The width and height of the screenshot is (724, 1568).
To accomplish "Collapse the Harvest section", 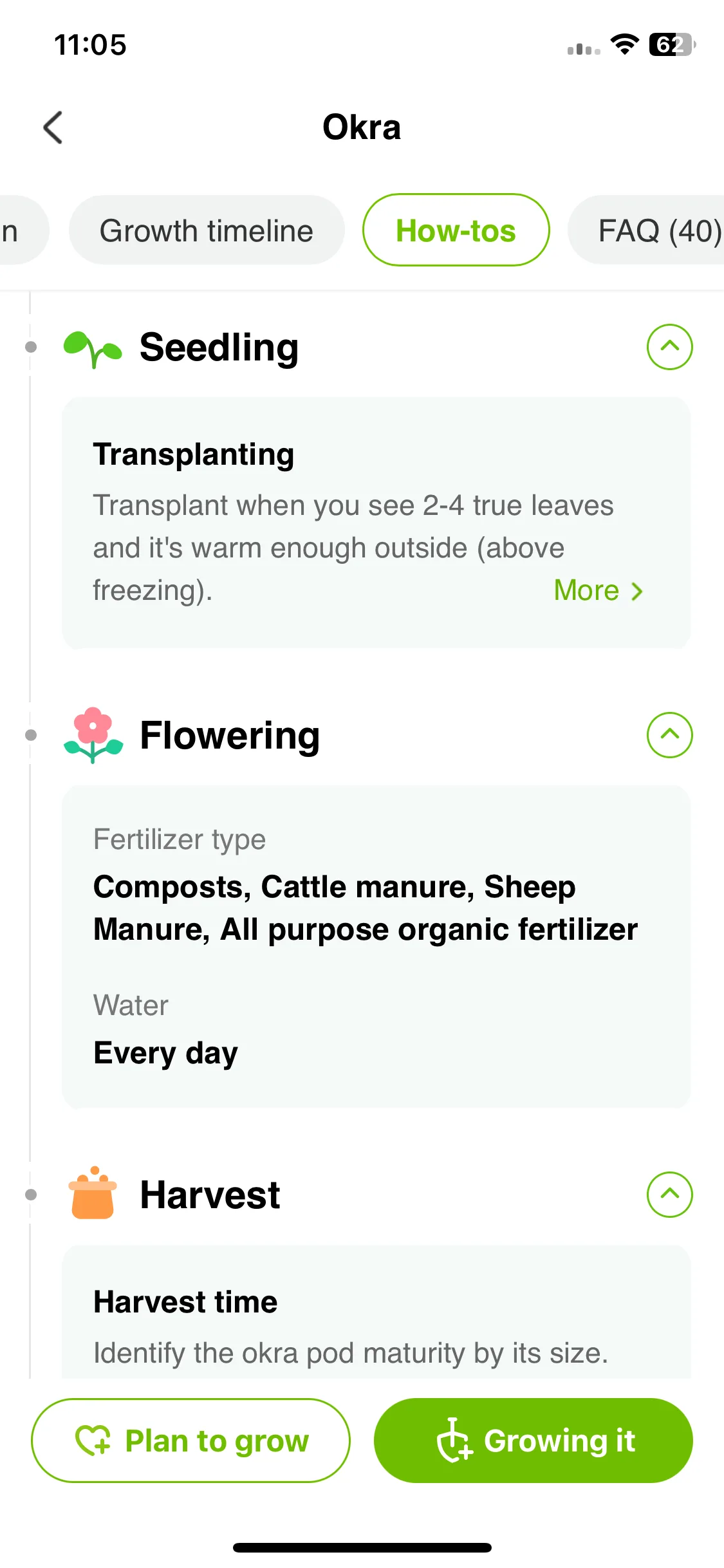I will pos(669,1195).
